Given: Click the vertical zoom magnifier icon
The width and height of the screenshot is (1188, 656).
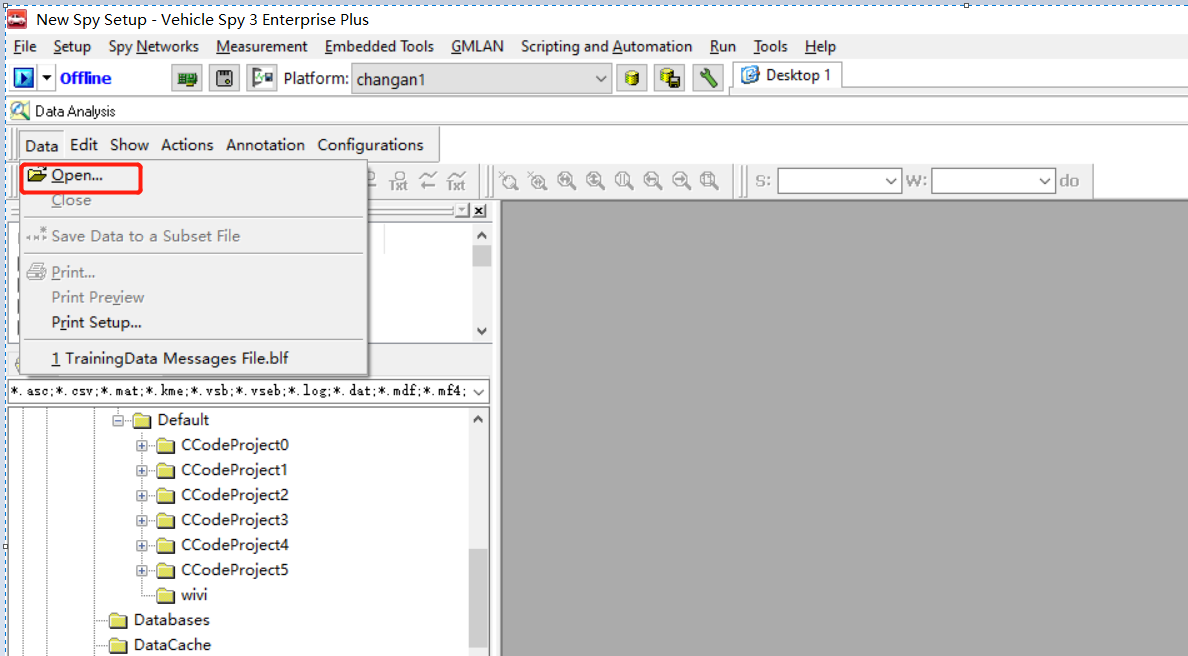Looking at the screenshot, I should (595, 180).
